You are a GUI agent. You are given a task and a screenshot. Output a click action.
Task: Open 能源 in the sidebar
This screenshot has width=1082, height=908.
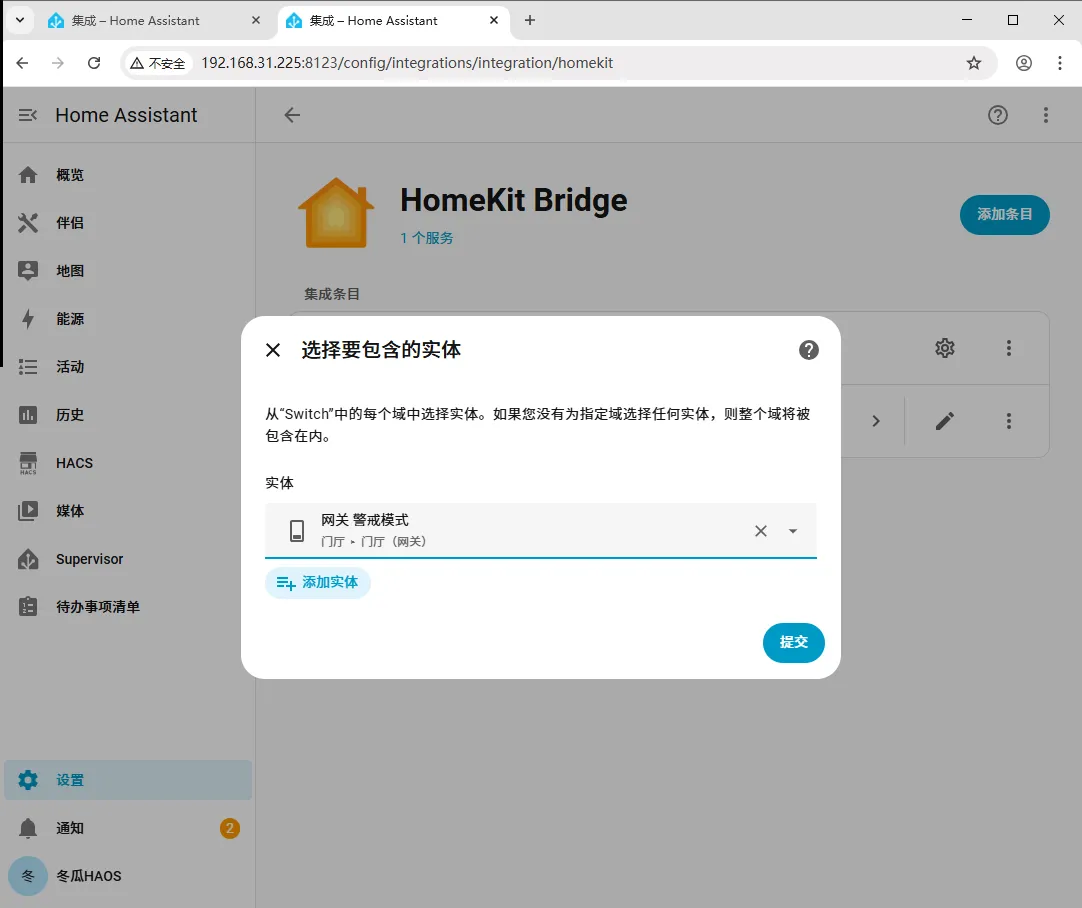click(128, 319)
